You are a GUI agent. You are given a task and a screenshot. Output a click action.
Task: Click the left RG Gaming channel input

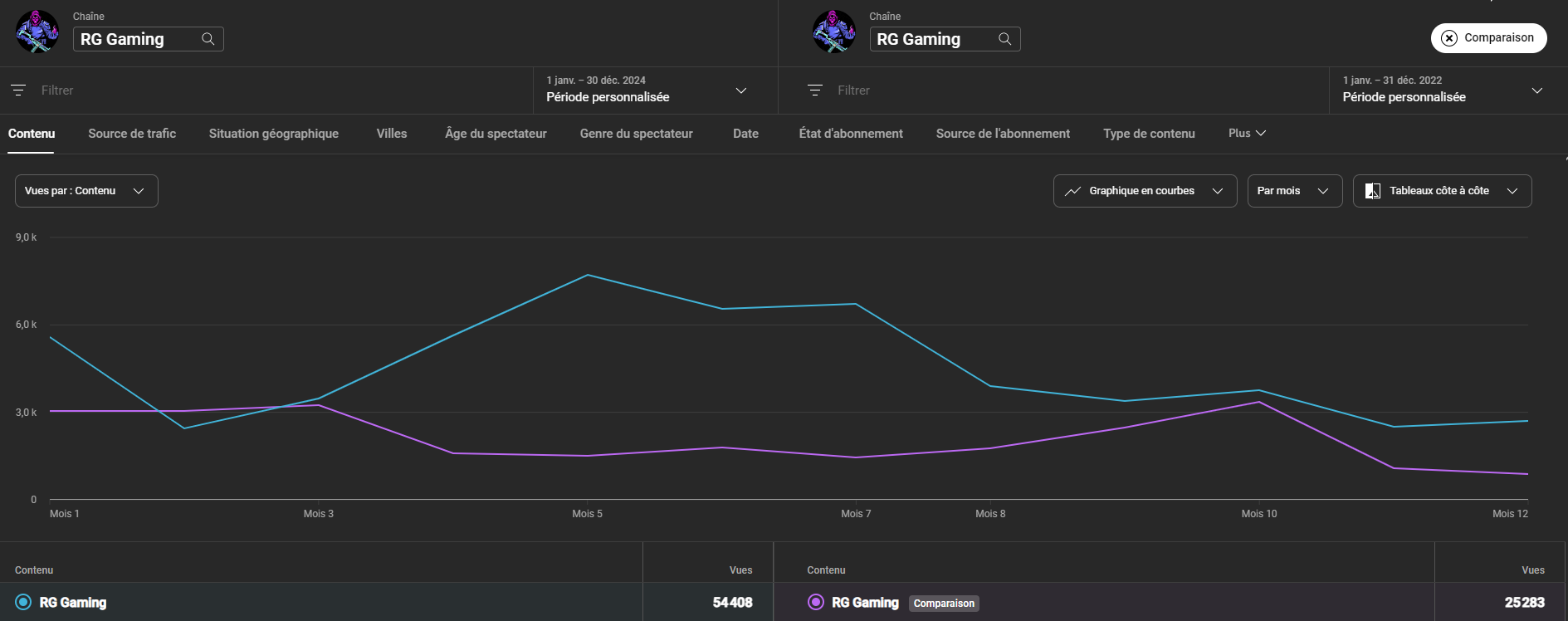pos(149,39)
